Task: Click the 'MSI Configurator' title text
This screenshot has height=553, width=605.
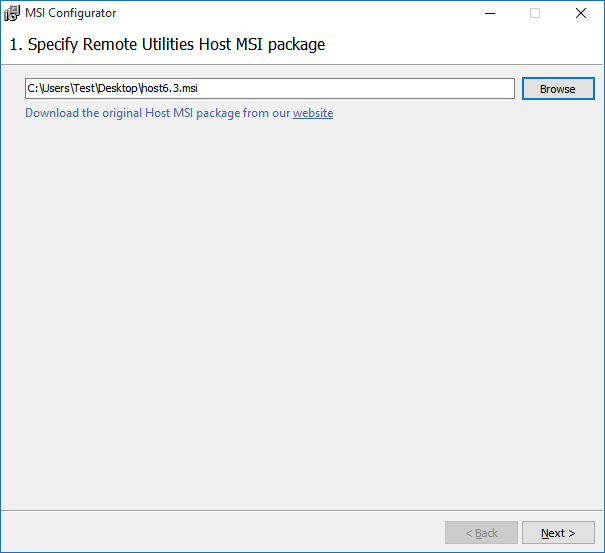Action: click(70, 13)
